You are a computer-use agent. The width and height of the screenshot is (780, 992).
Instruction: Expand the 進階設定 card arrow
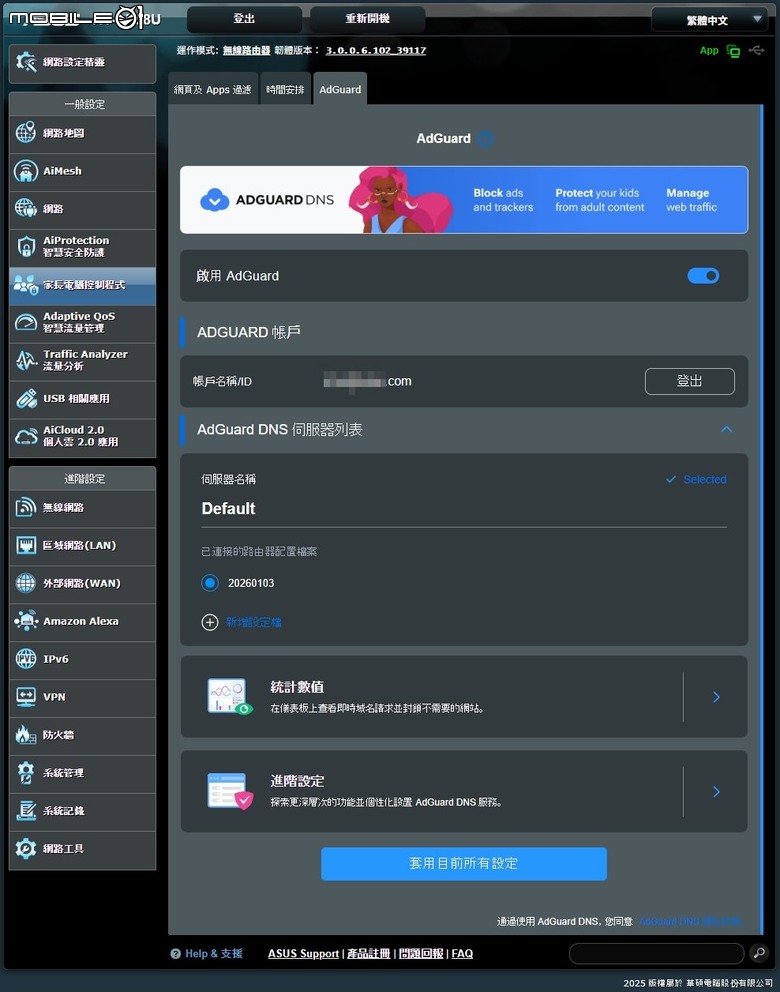[716, 791]
